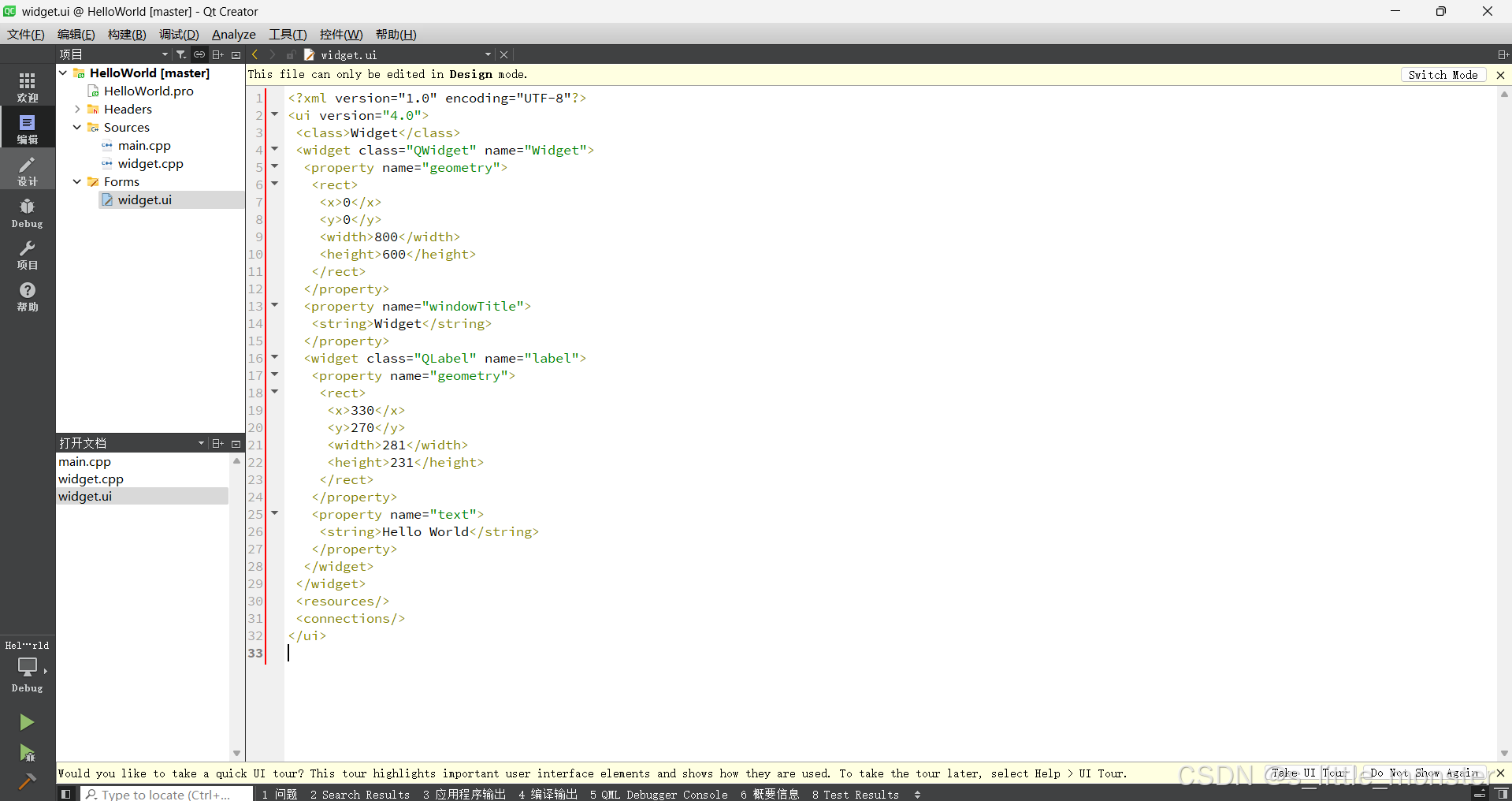The height and width of the screenshot is (801, 1512).
Task: Open the 工具(T) menu
Action: [x=288, y=34]
